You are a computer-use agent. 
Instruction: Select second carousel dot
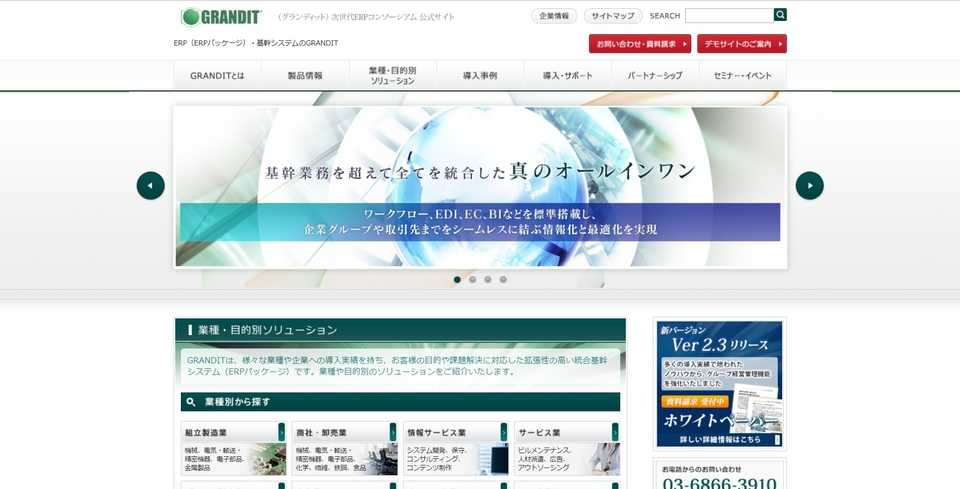473,280
